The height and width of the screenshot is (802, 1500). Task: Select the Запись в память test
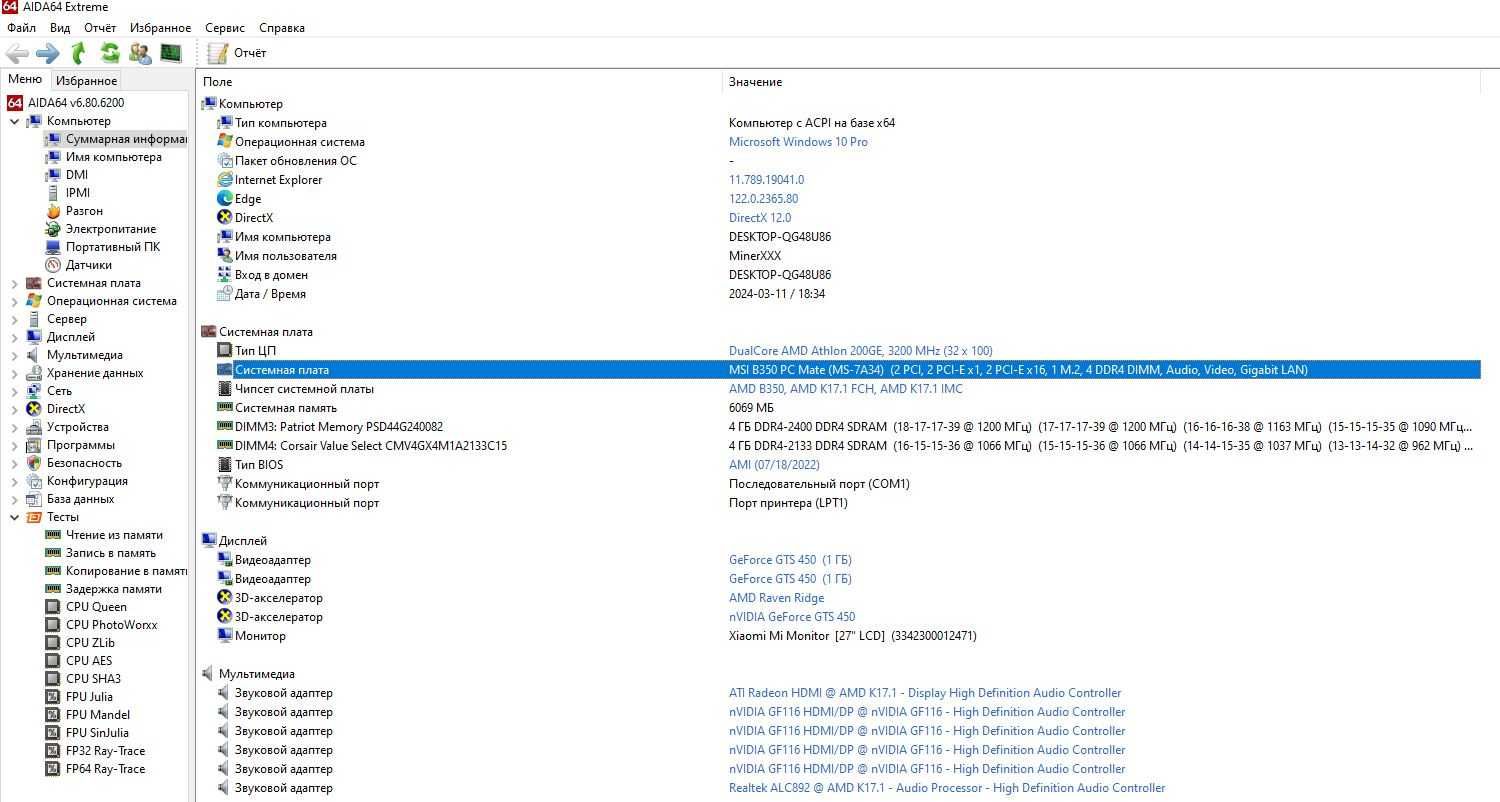pyautogui.click(x=111, y=553)
